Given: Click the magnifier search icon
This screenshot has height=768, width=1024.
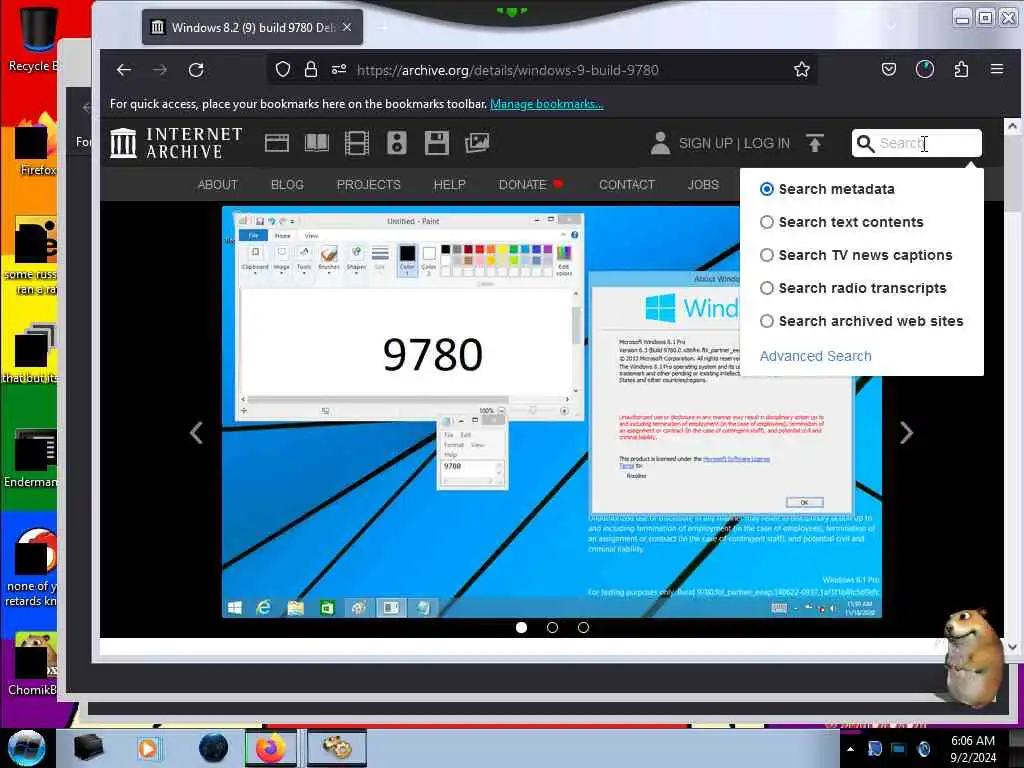Looking at the screenshot, I should [865, 144].
